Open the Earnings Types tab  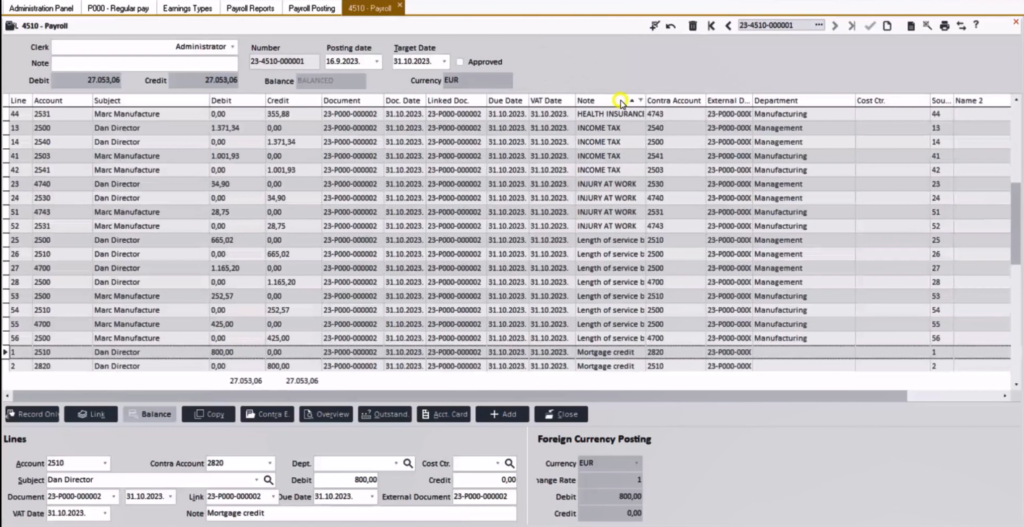pos(187,6)
